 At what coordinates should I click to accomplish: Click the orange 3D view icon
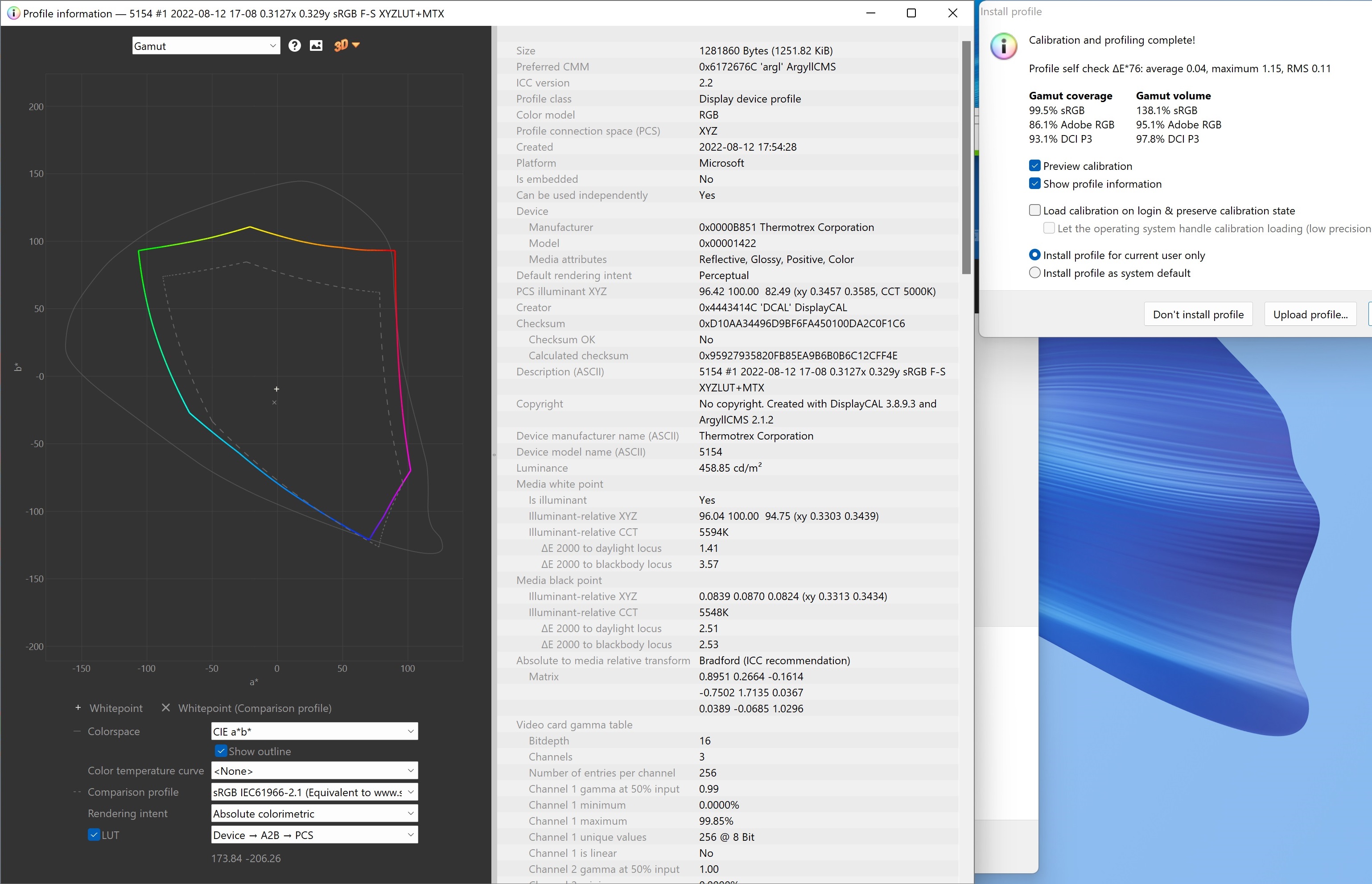point(340,45)
